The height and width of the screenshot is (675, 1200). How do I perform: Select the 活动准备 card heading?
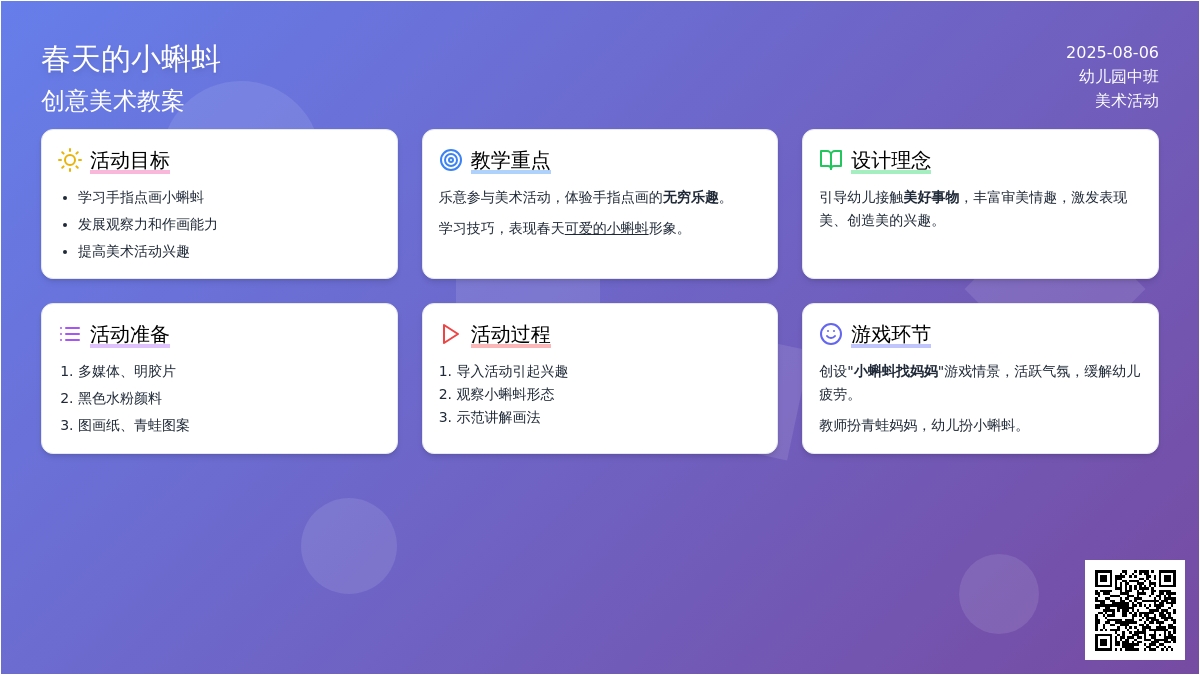(130, 334)
